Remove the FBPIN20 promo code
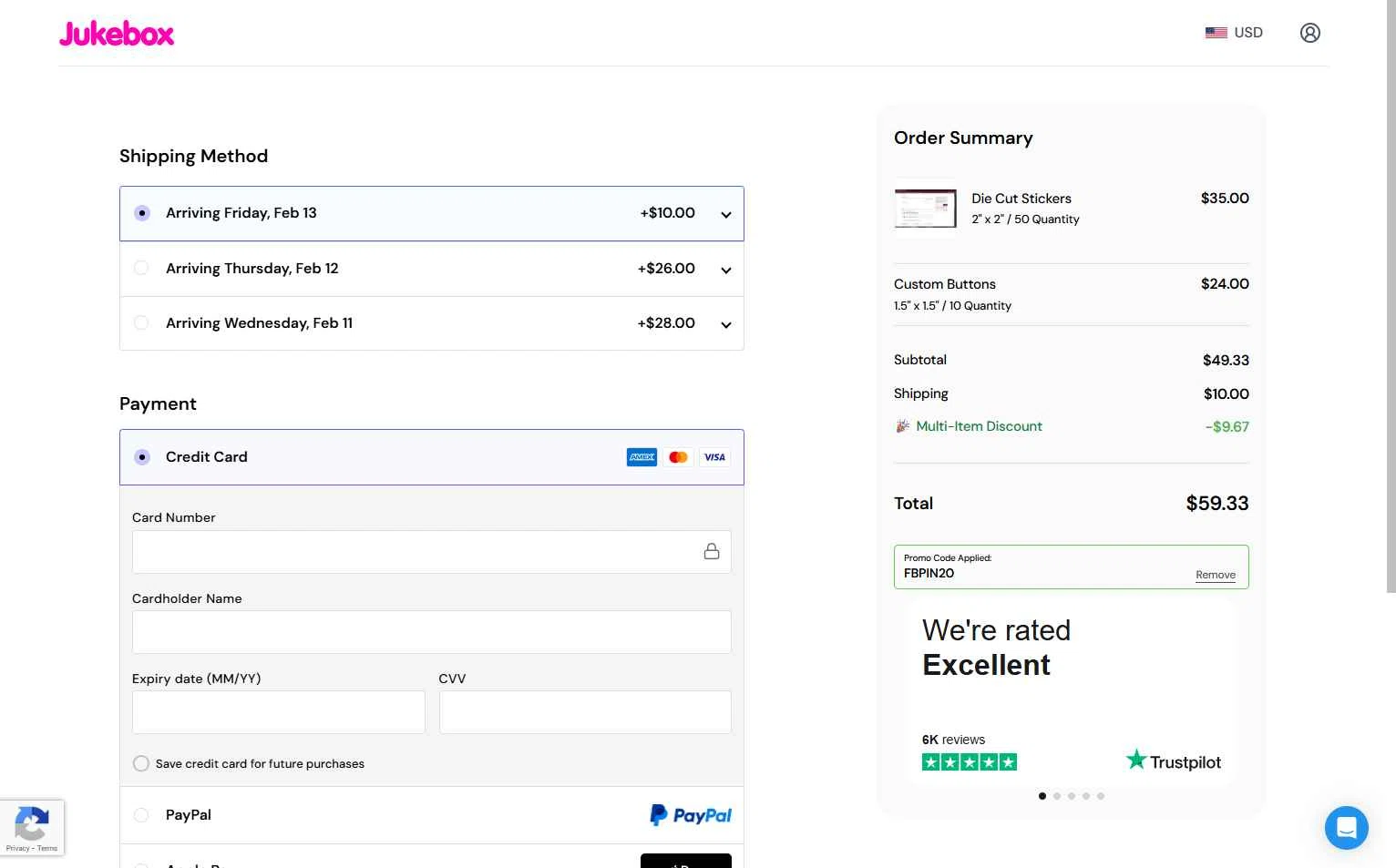This screenshot has height=868, width=1396. (x=1216, y=575)
